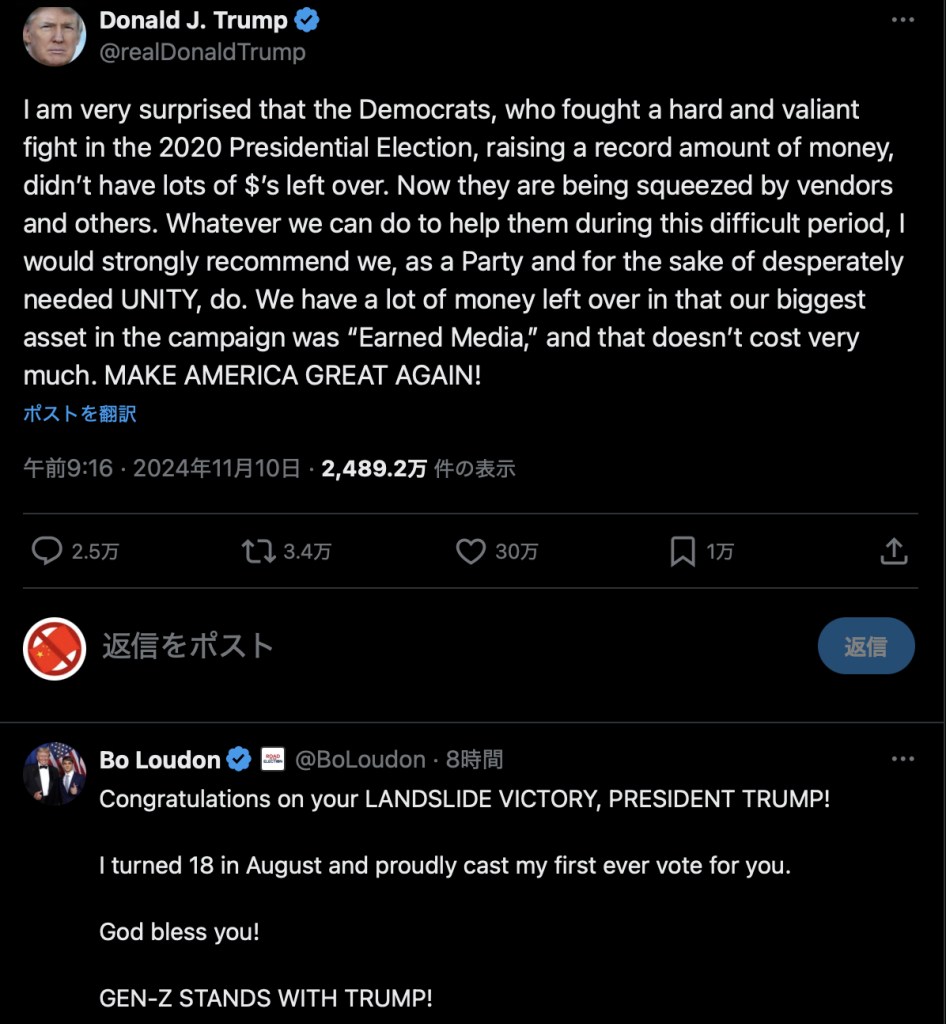
Task: Click the verified badge next to Donald J. Trump
Action: coord(308,19)
